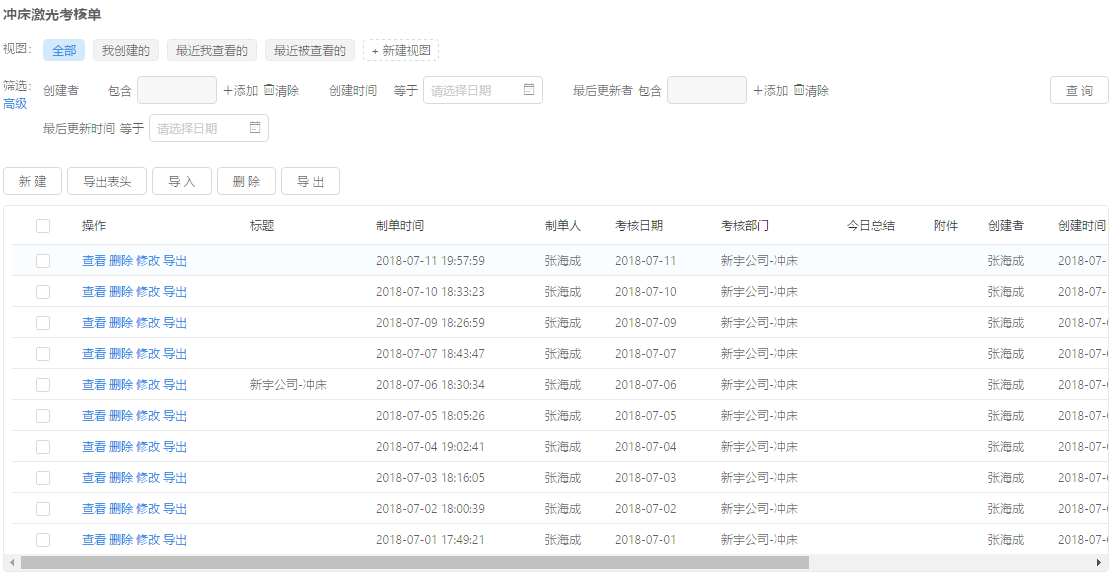
Task: Switch to the 我创建的 view tab
Action: [x=125, y=50]
